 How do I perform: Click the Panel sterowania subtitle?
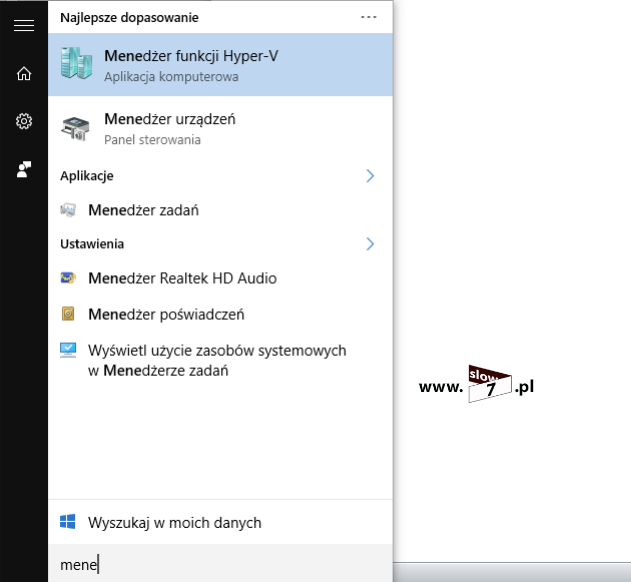[x=152, y=140]
